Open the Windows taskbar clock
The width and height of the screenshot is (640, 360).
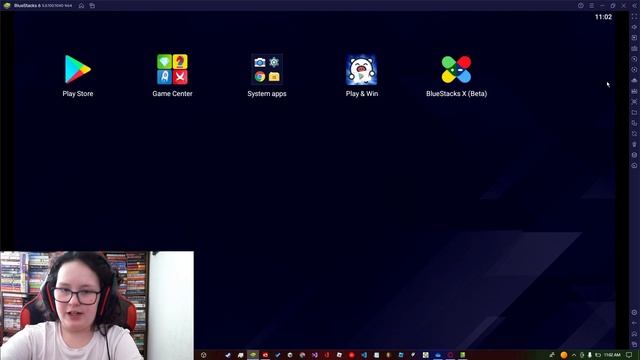coord(612,355)
